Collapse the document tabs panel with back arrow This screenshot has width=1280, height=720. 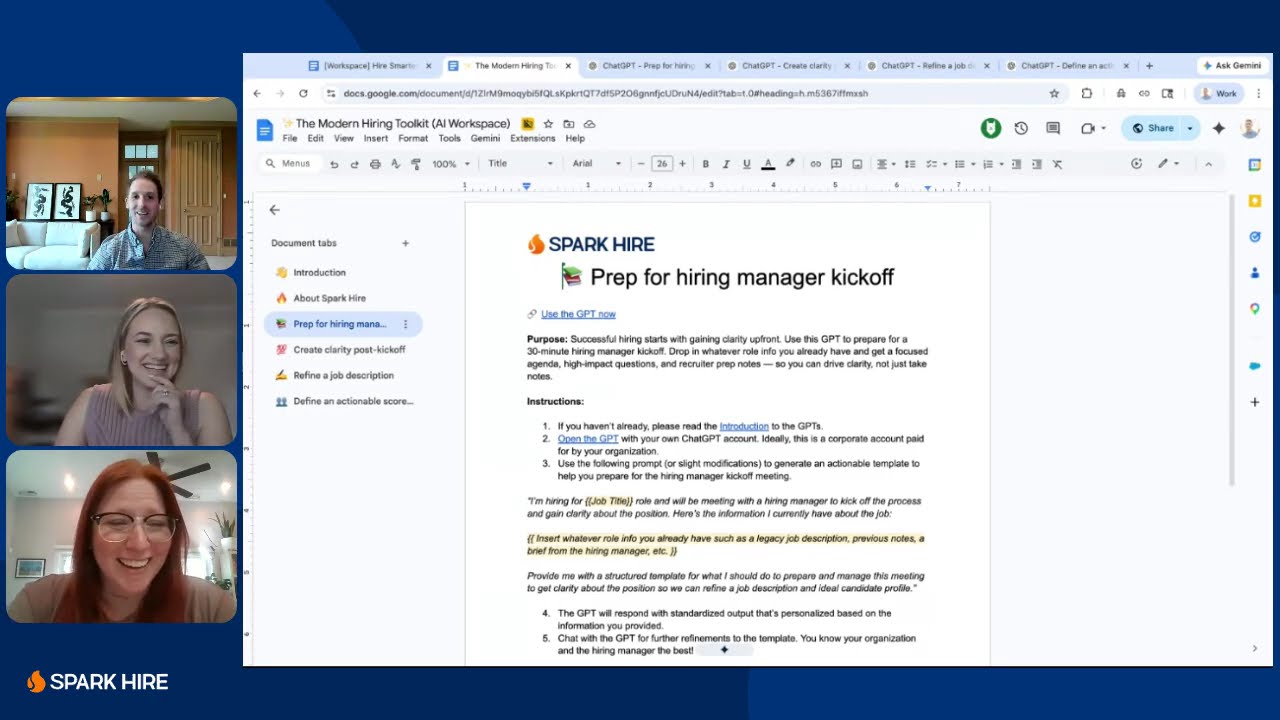pos(274,210)
